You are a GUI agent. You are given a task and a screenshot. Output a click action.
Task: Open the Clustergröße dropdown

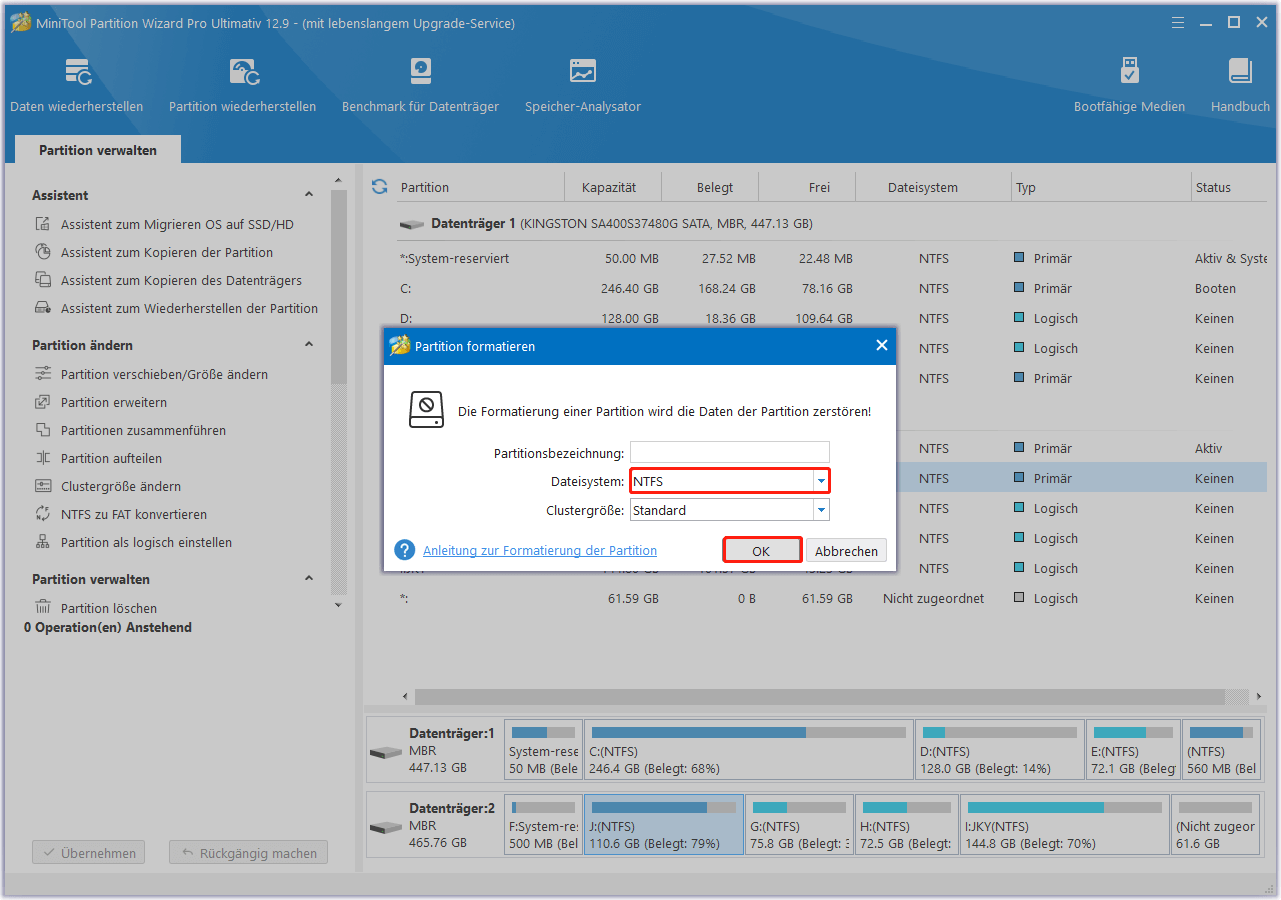click(821, 510)
